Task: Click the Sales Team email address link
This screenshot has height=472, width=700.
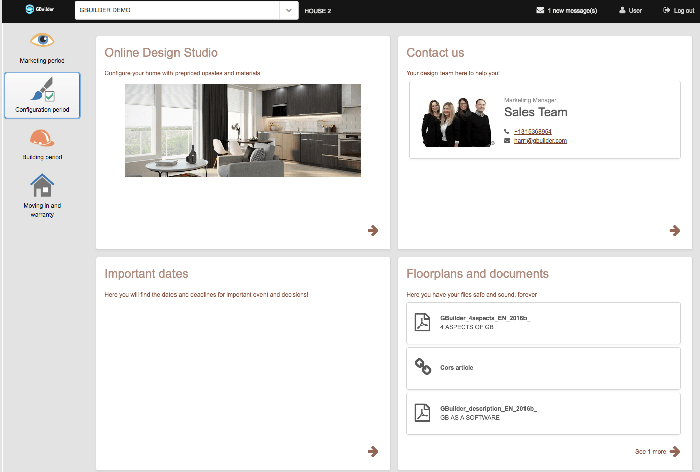Action: 540,141
